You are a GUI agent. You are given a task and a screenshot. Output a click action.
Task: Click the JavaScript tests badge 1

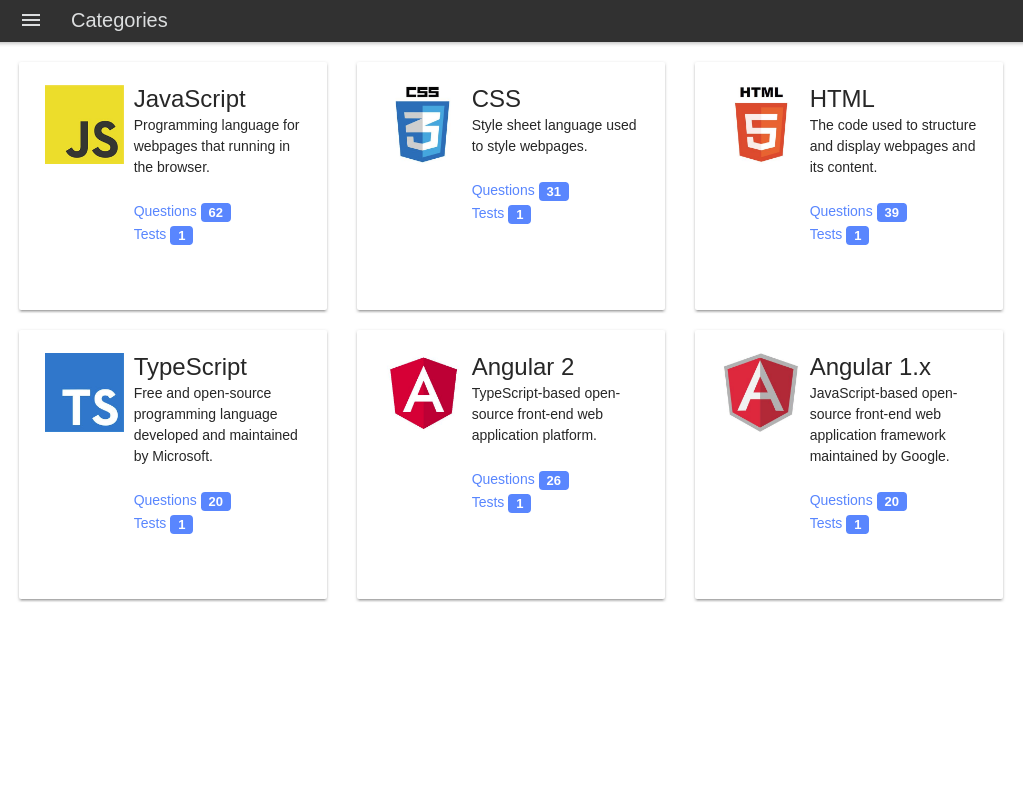point(181,236)
